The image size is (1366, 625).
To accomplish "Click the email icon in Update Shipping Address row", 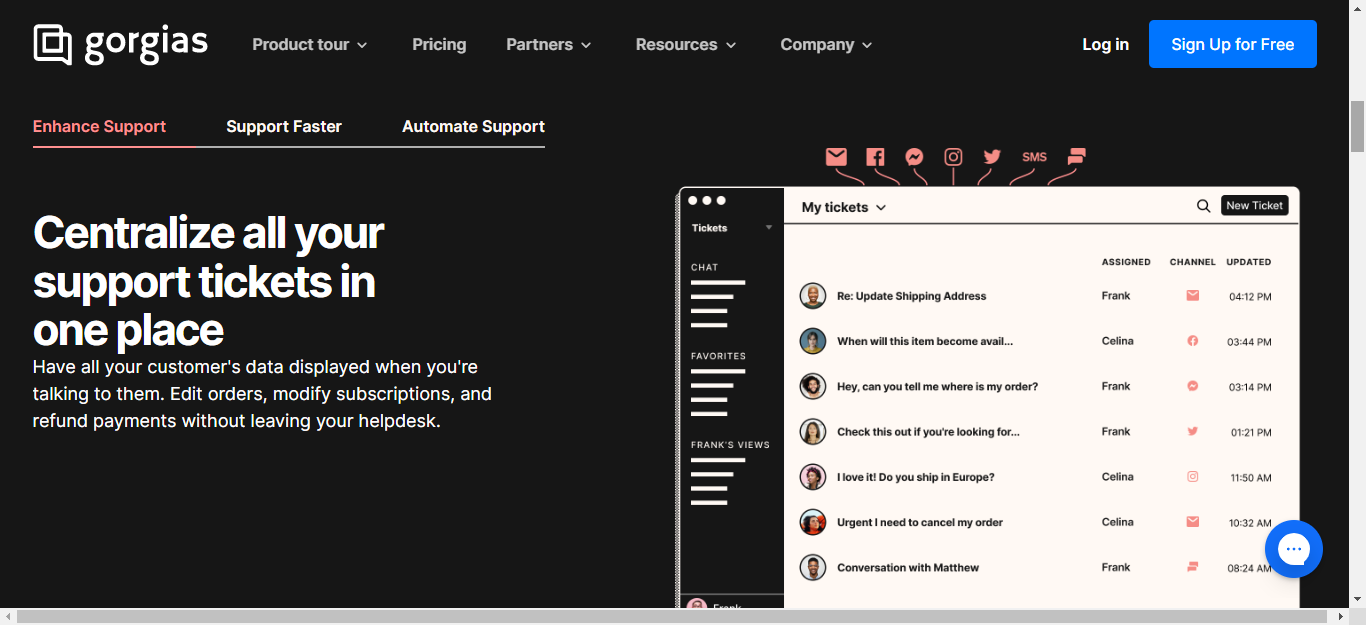I will 1192,296.
